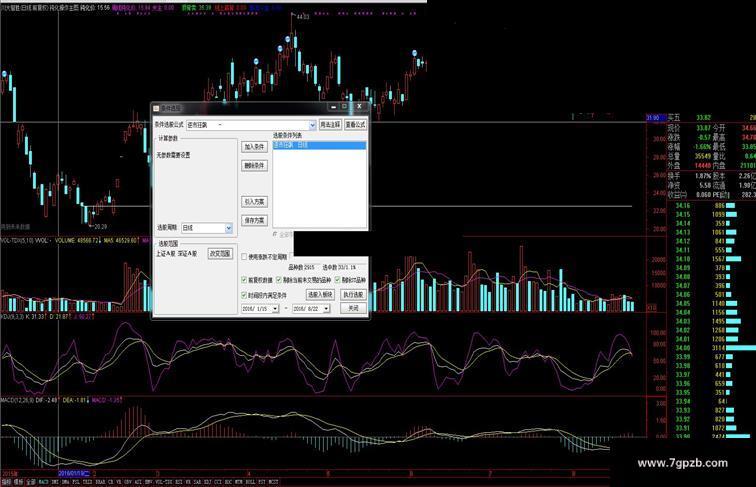Click the order book price 34.10 row
This screenshot has height=487, width=756.
pos(711,259)
